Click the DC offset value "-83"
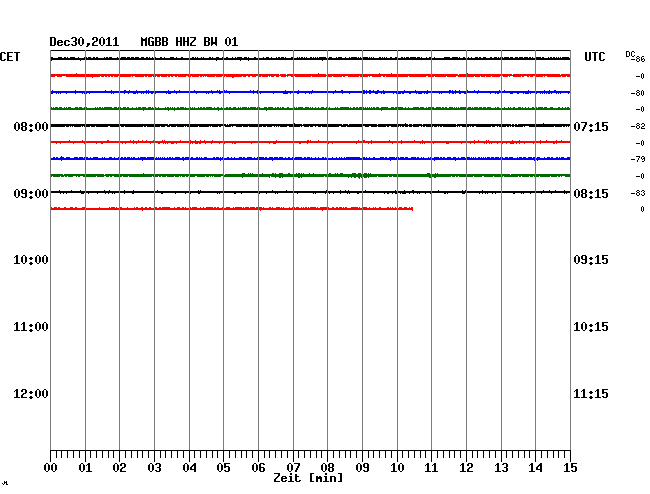Screen dimensions: 650x494 pyautogui.click(x=638, y=193)
